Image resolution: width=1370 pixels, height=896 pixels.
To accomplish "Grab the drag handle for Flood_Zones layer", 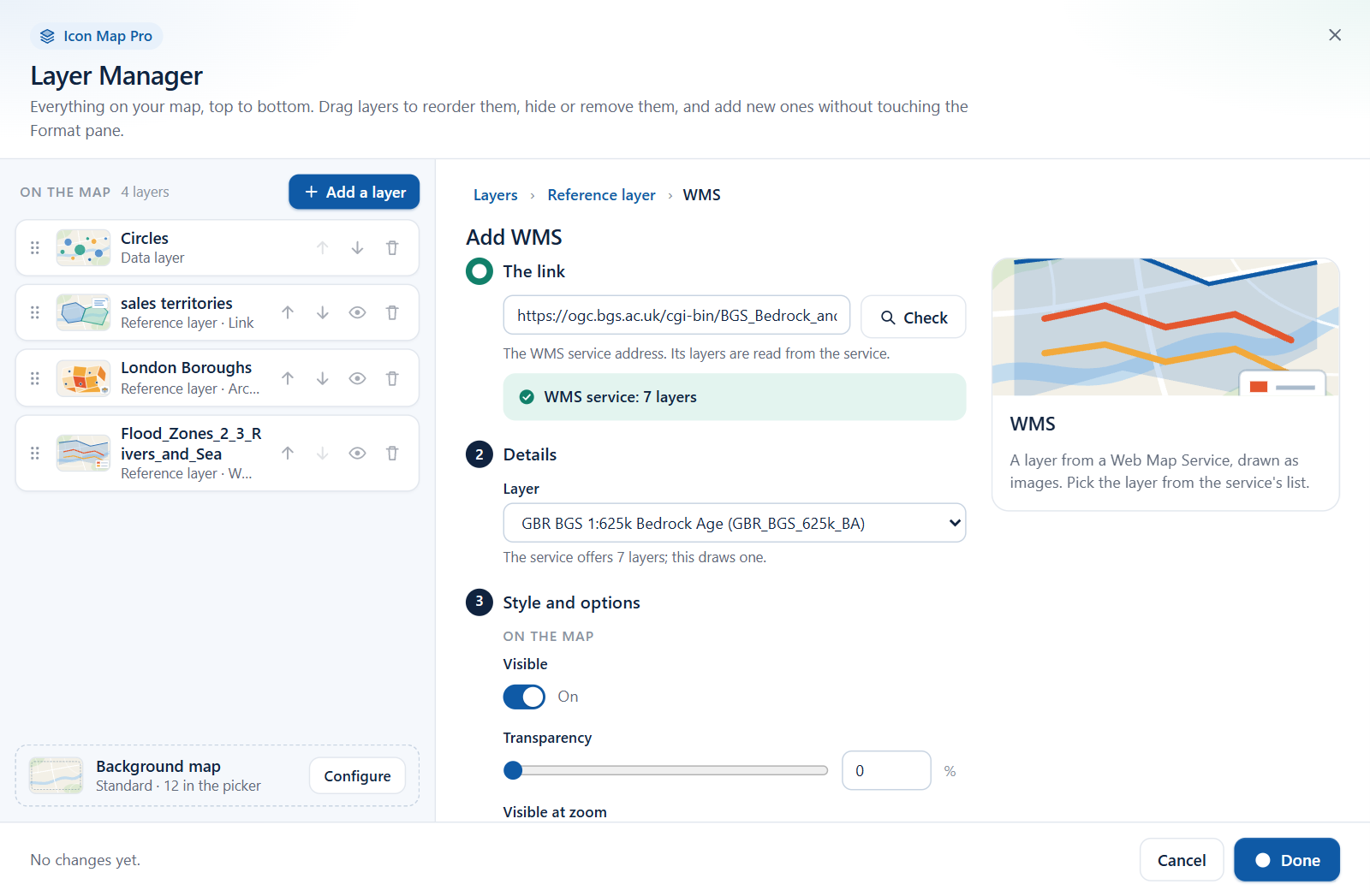I will (x=35, y=454).
